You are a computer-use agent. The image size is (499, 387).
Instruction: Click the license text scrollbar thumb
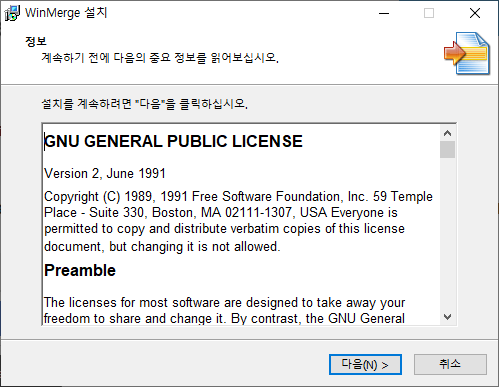coord(447,149)
